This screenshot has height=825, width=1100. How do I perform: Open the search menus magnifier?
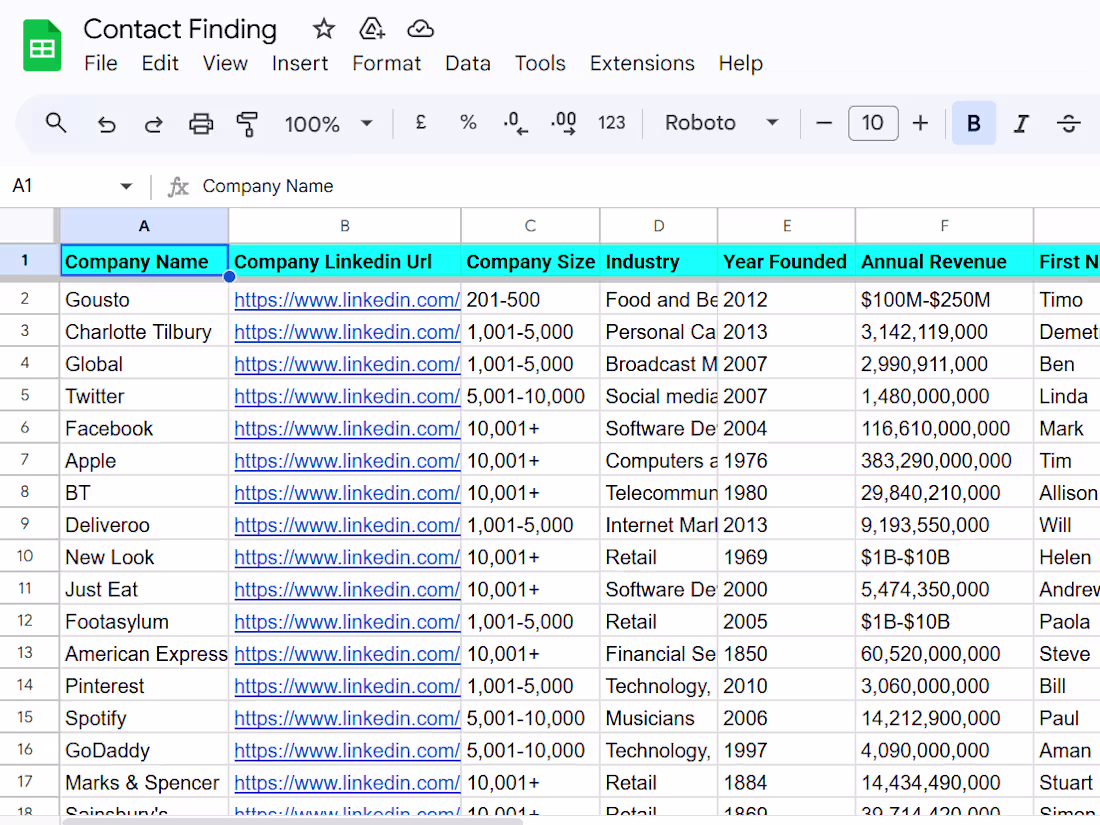pyautogui.click(x=56, y=123)
